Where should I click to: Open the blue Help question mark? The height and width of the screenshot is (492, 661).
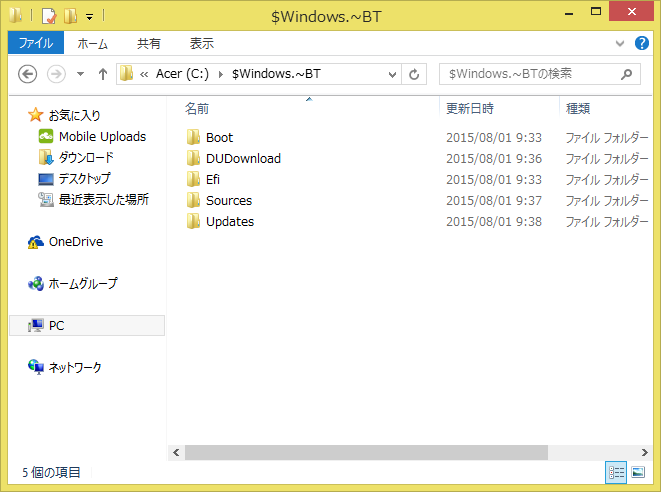click(642, 43)
